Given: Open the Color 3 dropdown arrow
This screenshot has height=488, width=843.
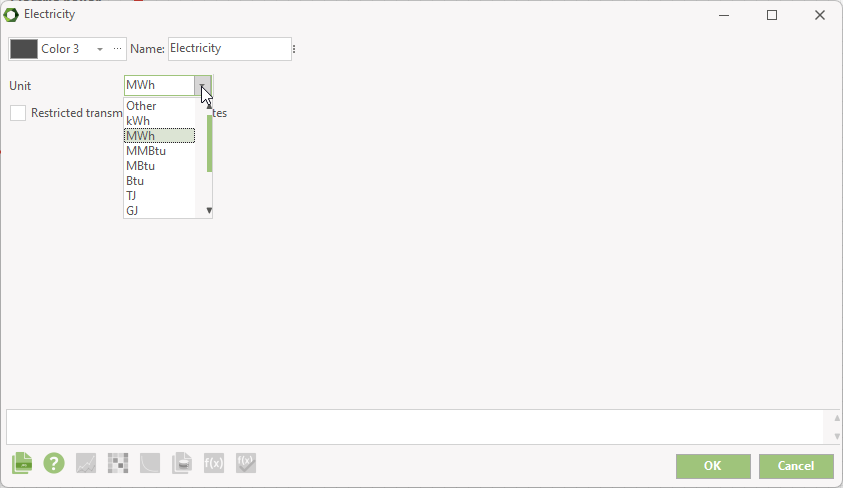Looking at the screenshot, I should click(x=99, y=49).
